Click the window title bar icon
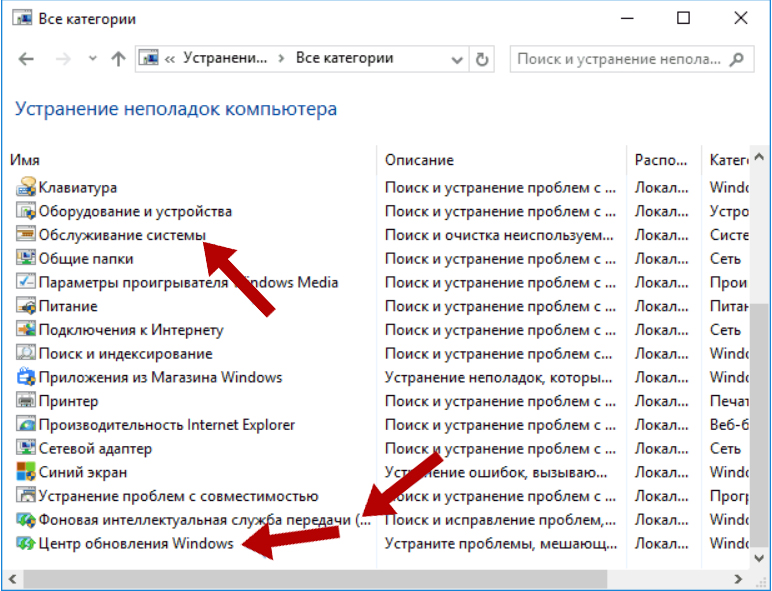Image resolution: width=772 pixels, height=591 pixels. (x=23, y=18)
